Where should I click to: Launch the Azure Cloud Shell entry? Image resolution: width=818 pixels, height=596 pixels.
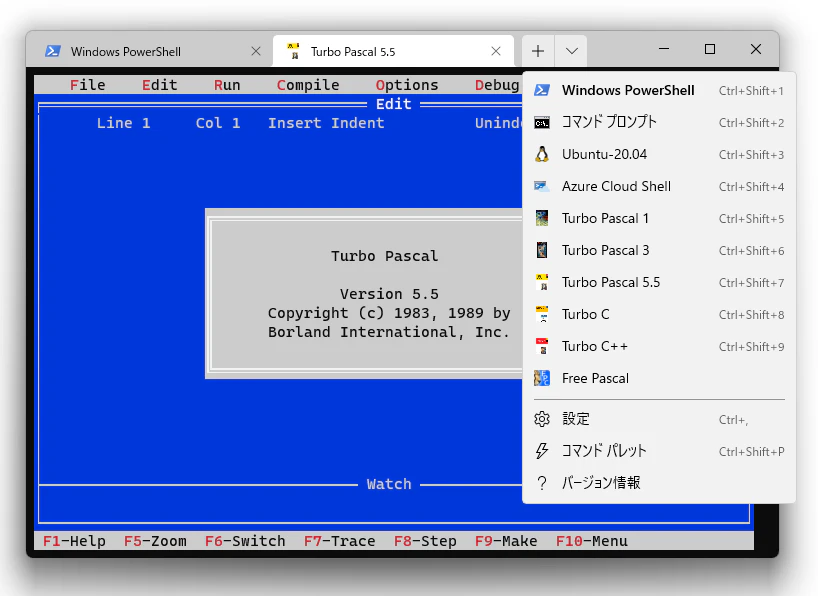point(659,186)
